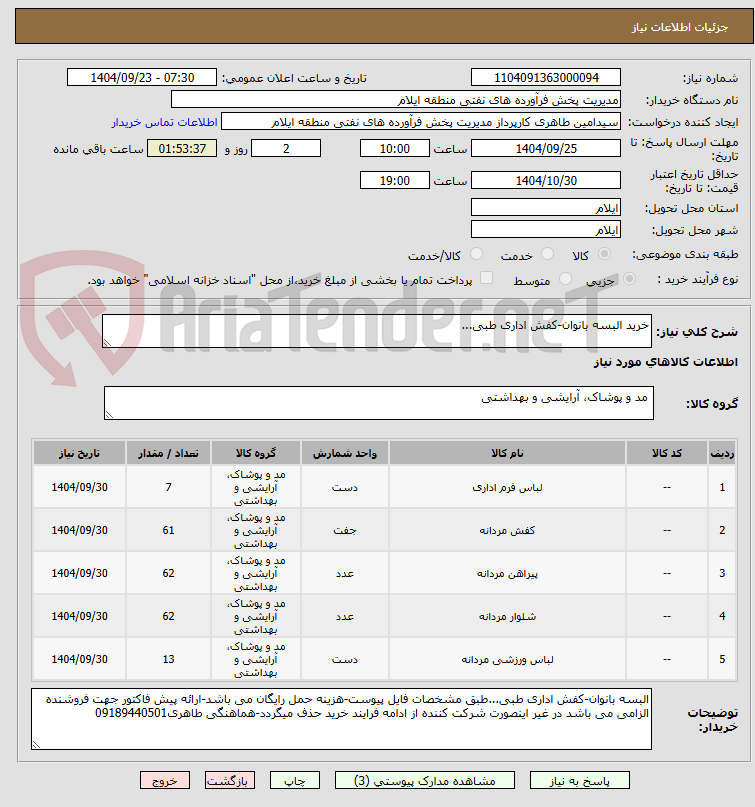Image resolution: width=755 pixels, height=807 pixels.
Task: Select the متوسط purchase type radio
Action: [565, 279]
